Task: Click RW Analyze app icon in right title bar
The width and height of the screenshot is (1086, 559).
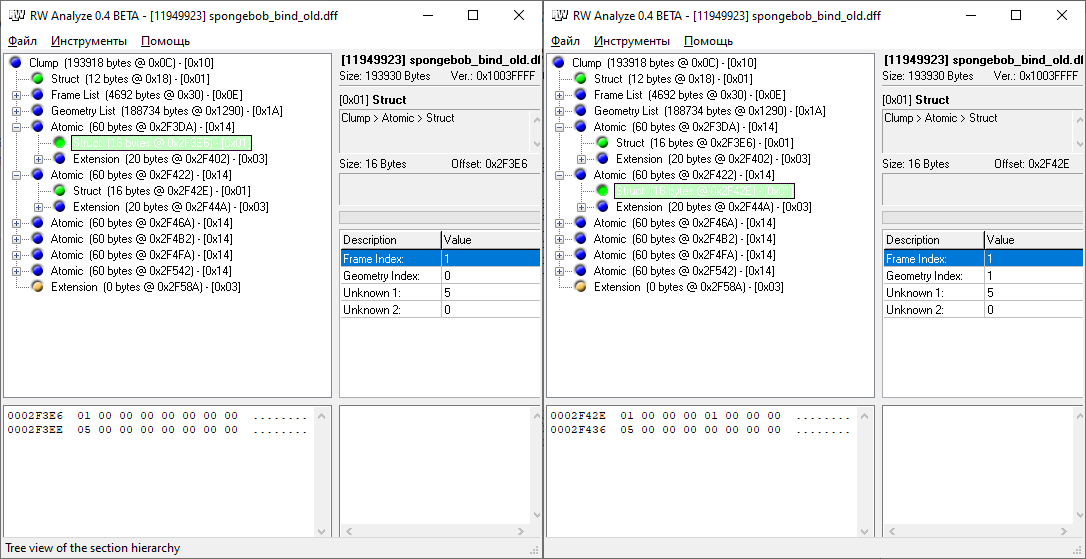Action: point(560,15)
